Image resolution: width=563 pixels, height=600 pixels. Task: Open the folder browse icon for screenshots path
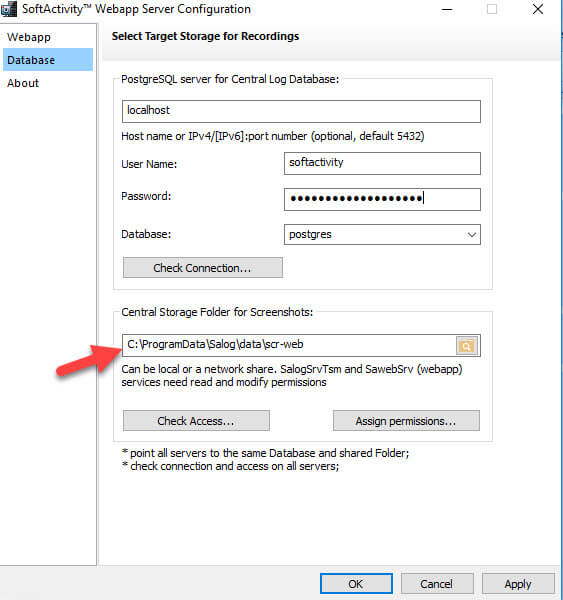pos(467,346)
